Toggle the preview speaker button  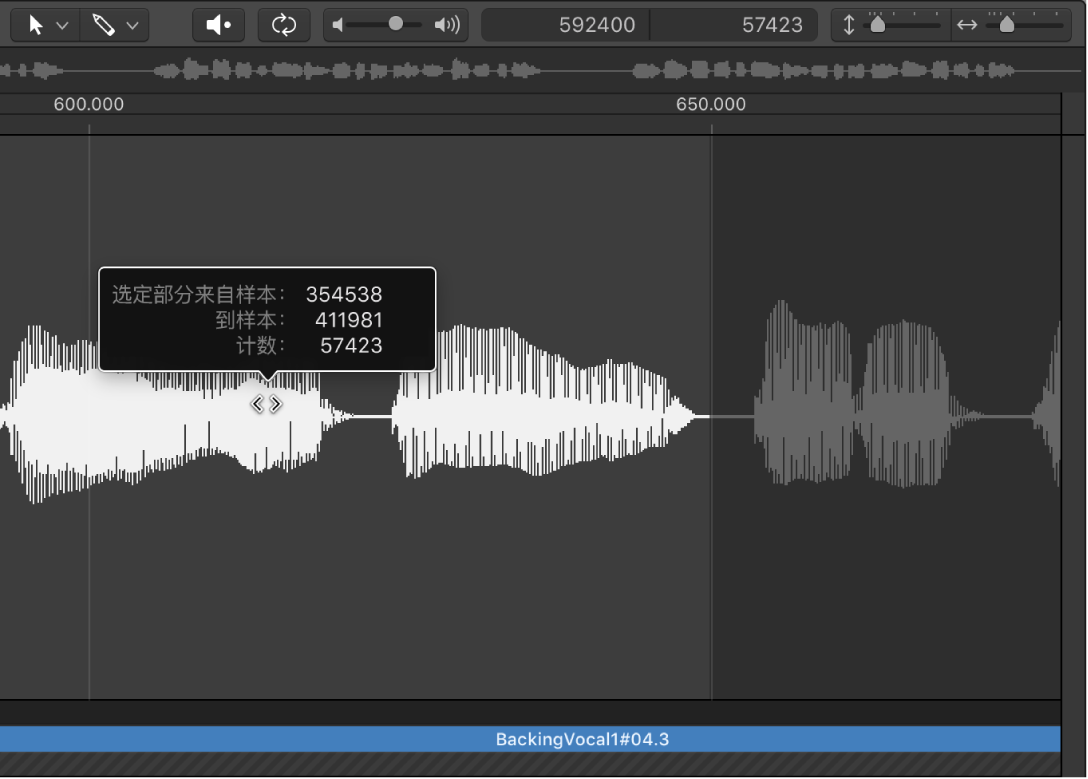(218, 25)
